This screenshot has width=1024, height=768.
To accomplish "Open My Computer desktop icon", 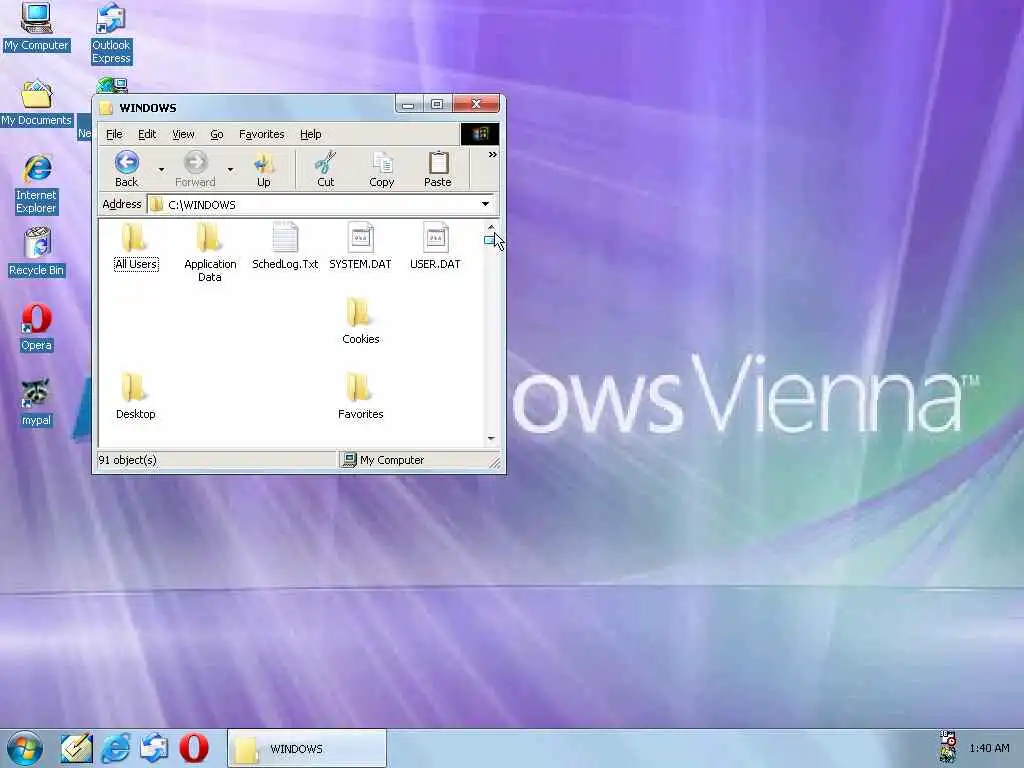I will click(36, 26).
